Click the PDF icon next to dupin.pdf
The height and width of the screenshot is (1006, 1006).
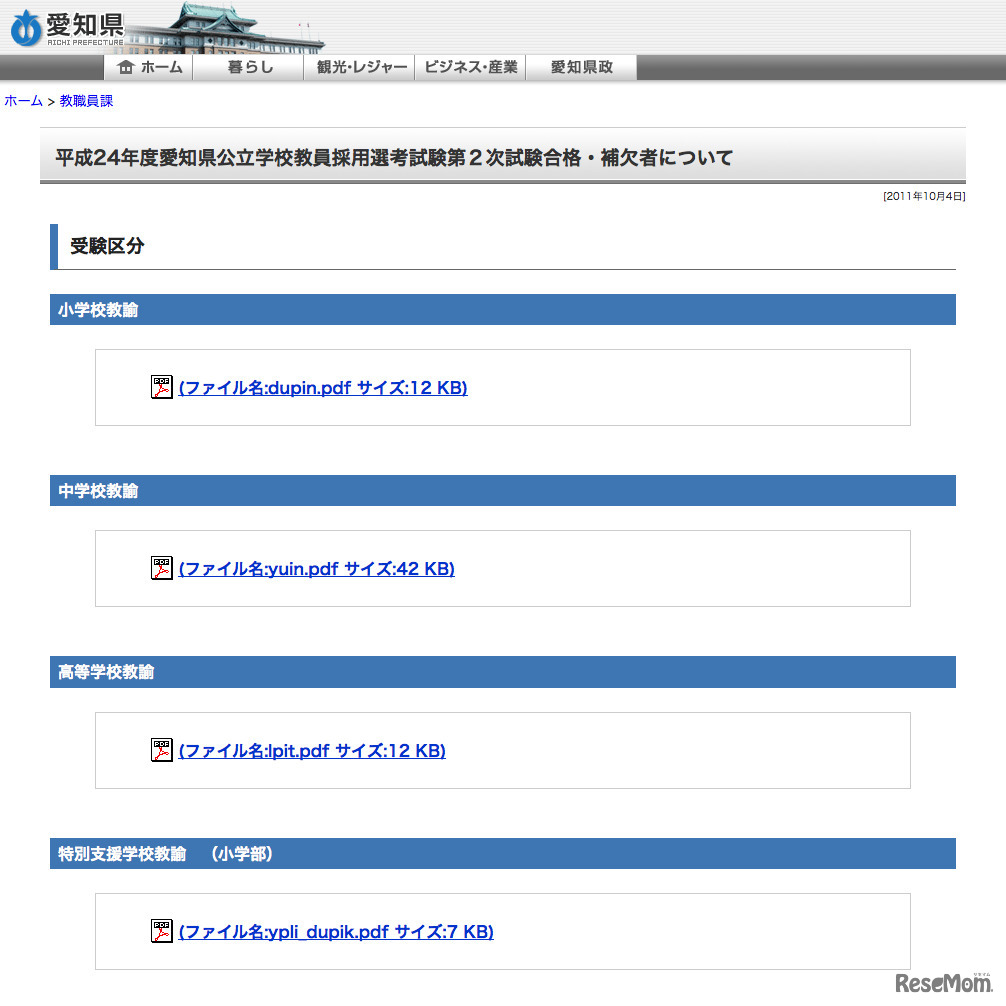point(161,387)
